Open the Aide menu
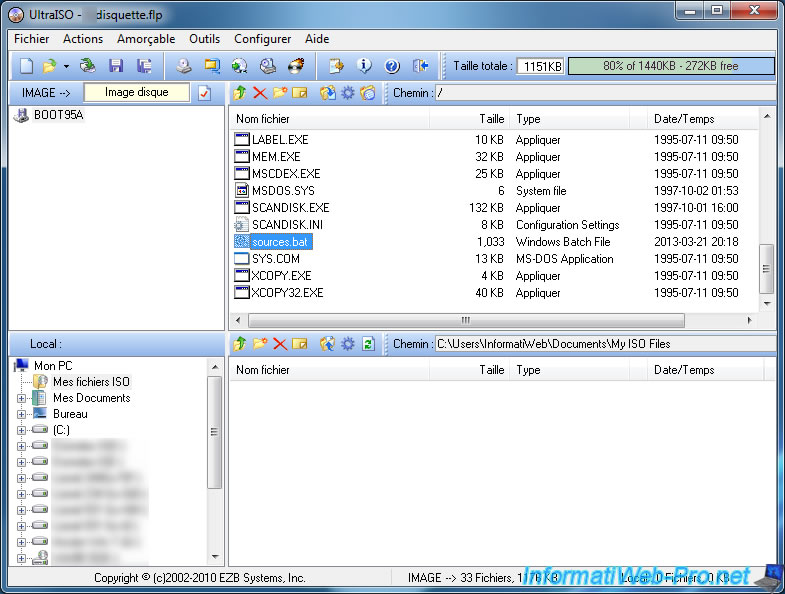This screenshot has width=785, height=594. coord(317,39)
